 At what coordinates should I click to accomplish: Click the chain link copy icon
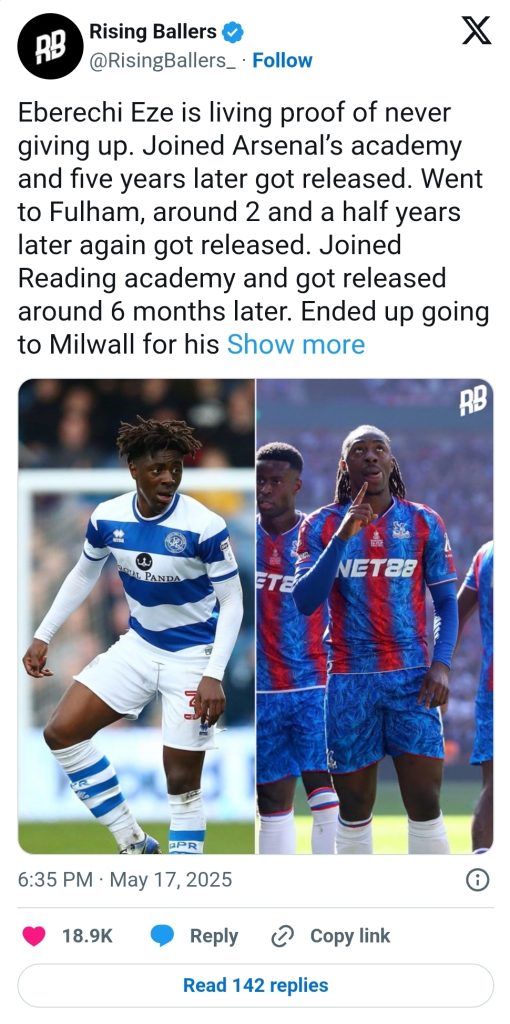click(x=283, y=936)
